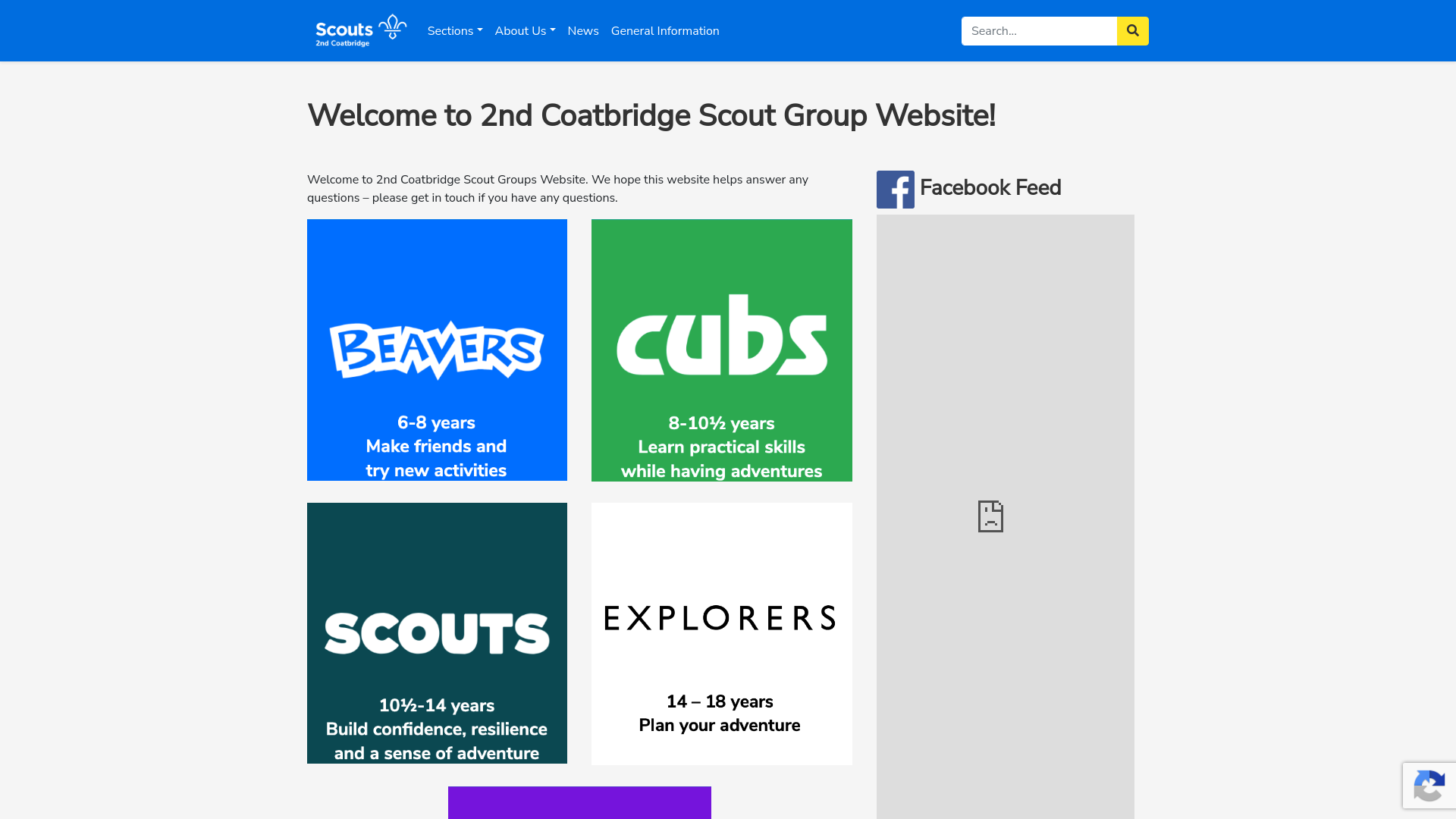Click the welcome intro paragraph text
The height and width of the screenshot is (819, 1456).
point(557,189)
